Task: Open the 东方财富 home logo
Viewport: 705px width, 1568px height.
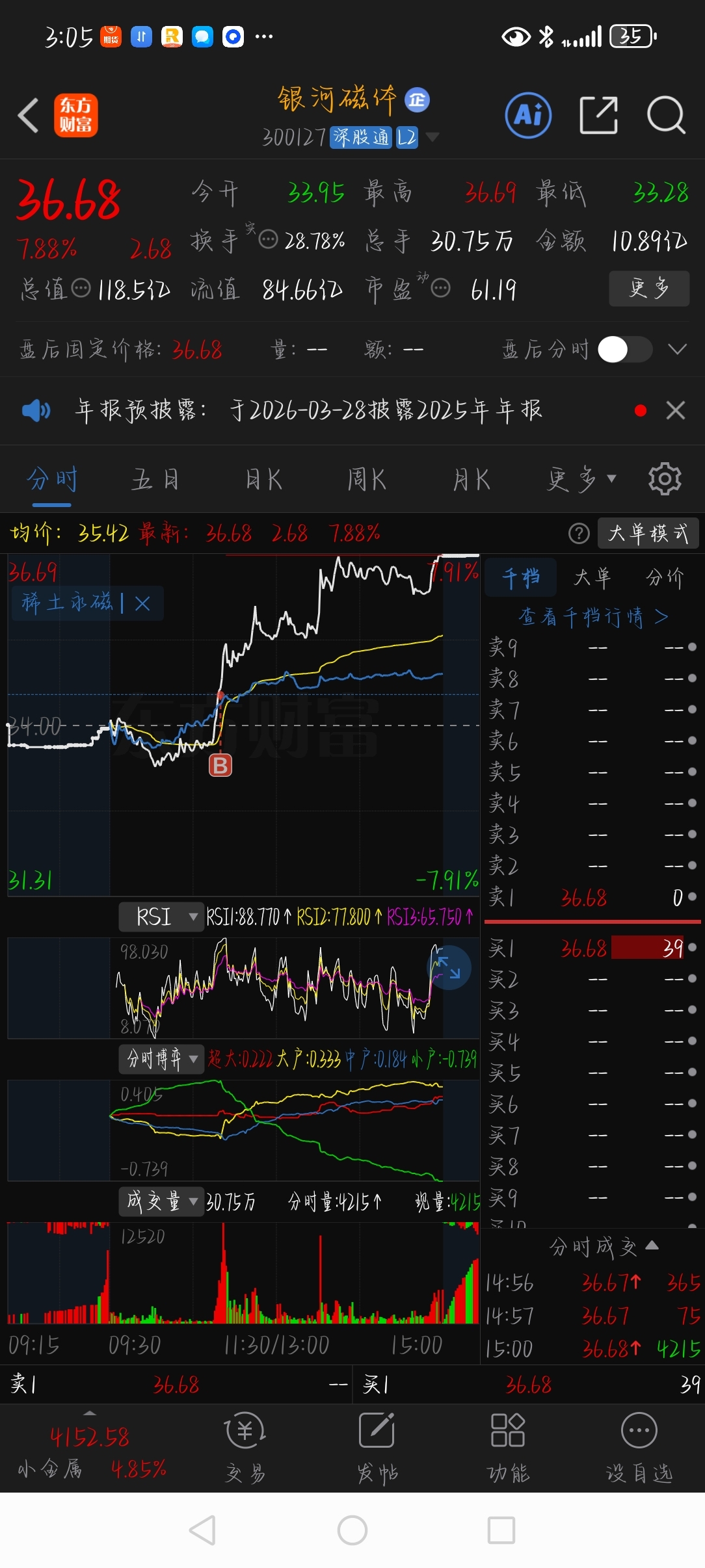Action: pyautogui.click(x=76, y=116)
